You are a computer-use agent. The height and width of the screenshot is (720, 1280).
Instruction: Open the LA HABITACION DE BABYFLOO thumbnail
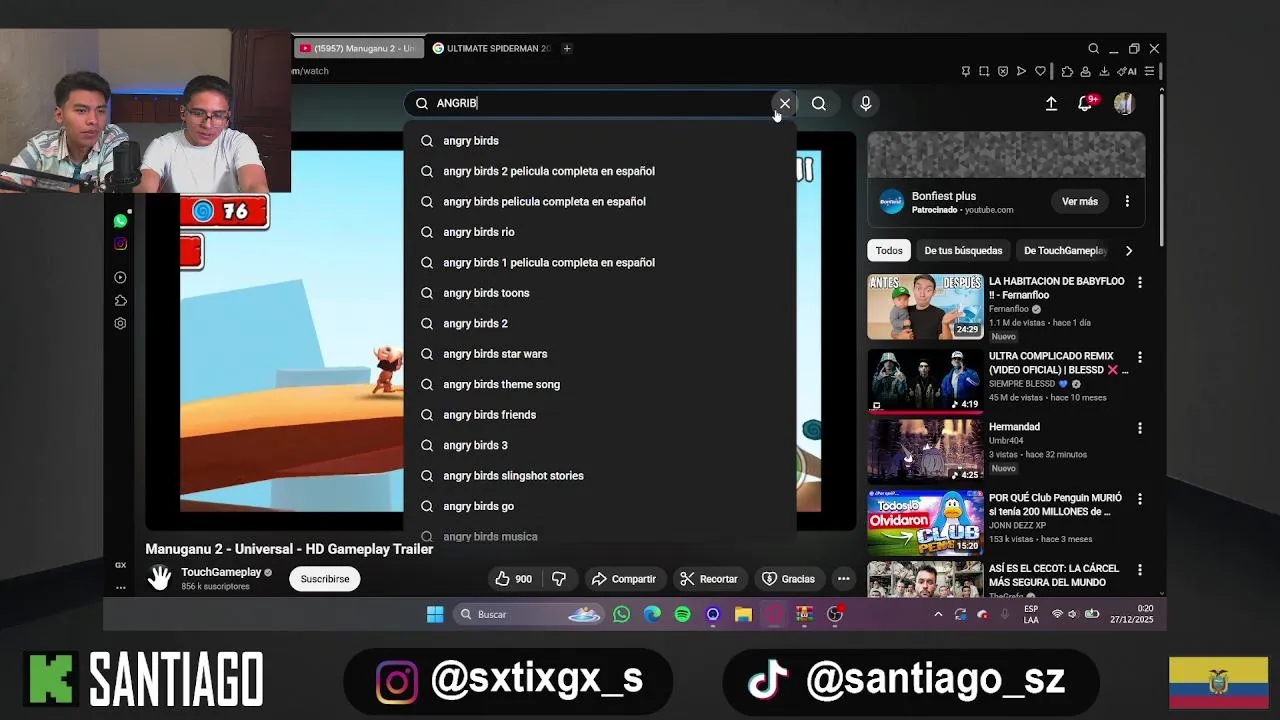[x=926, y=307]
